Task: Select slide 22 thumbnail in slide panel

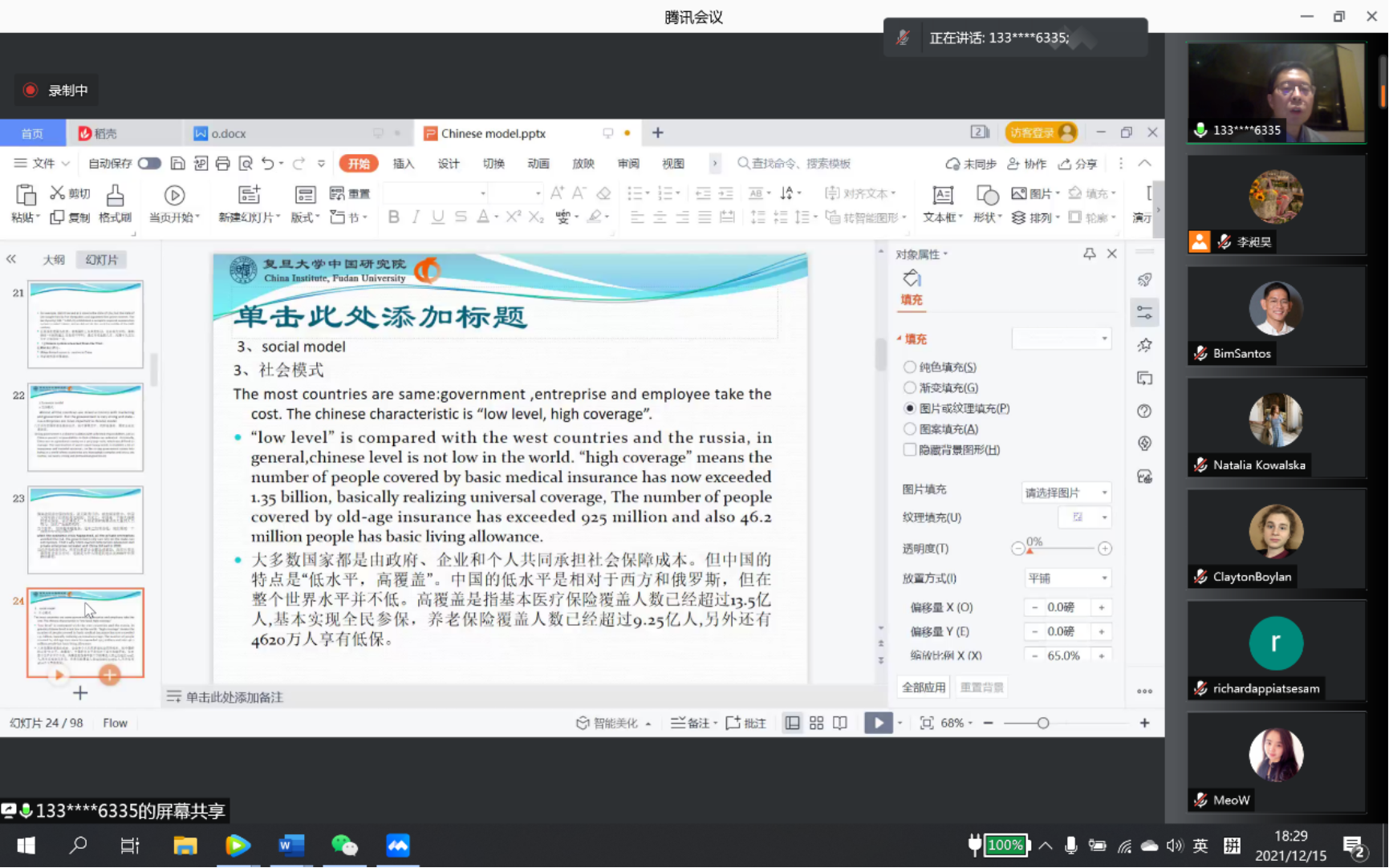Action: tap(85, 428)
